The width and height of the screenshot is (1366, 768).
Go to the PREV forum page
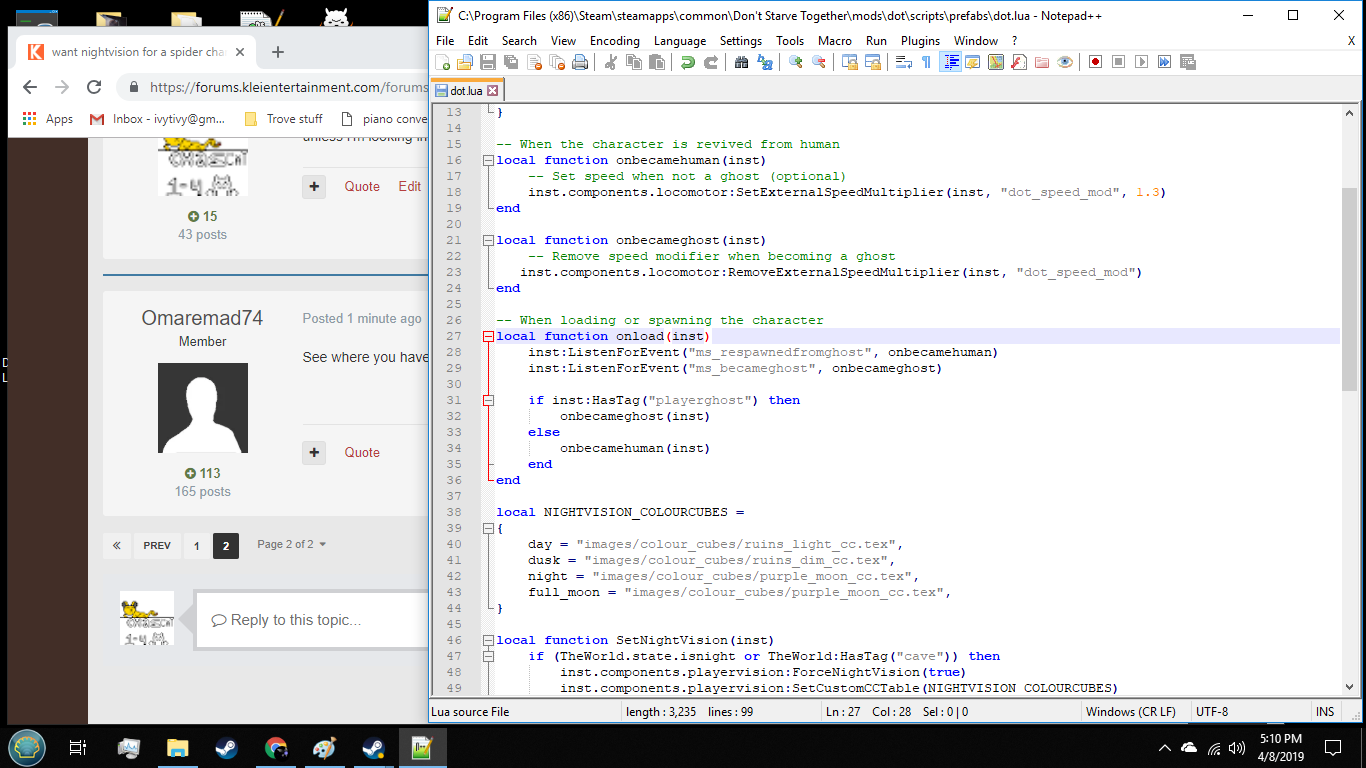(x=157, y=546)
